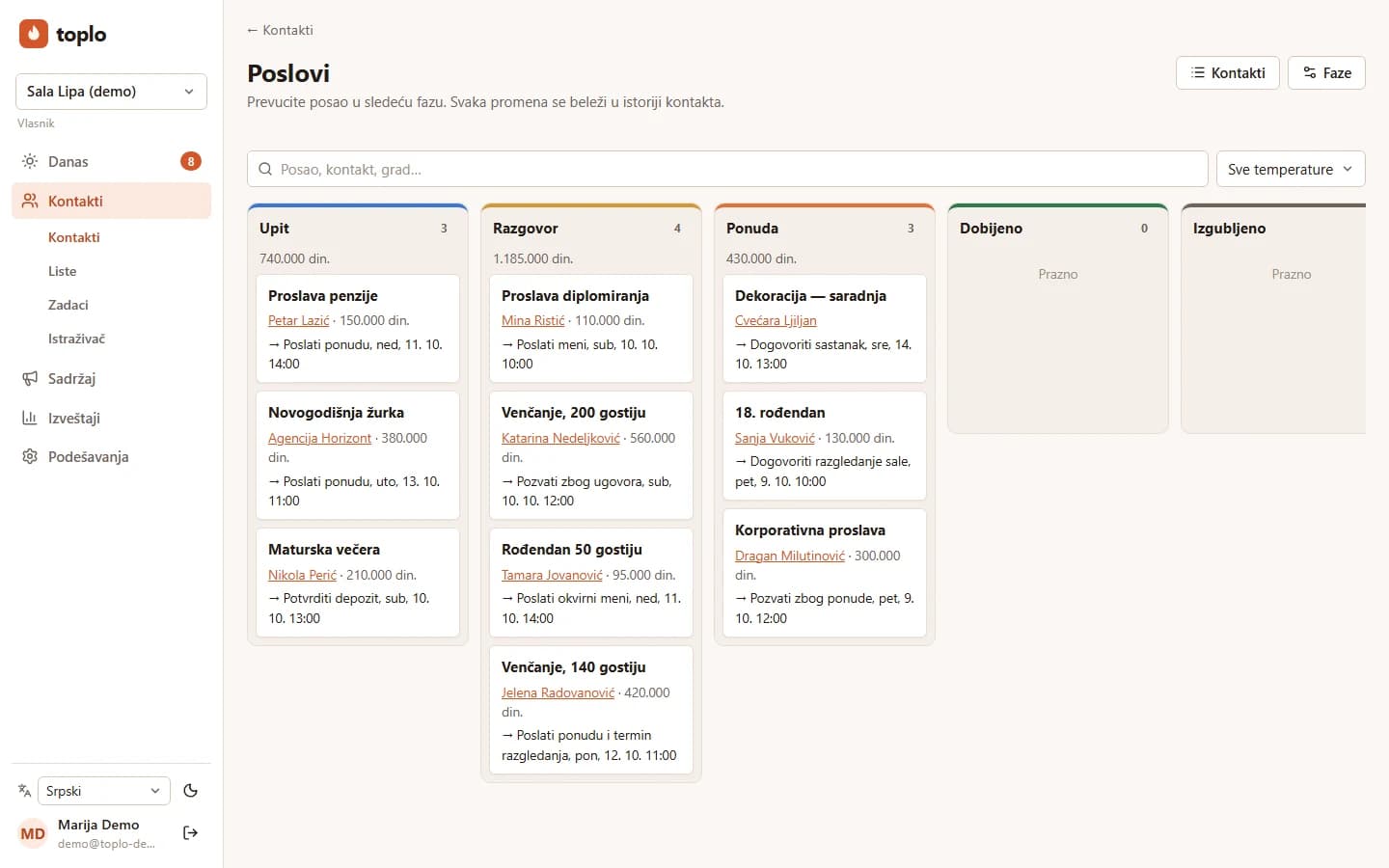
Task: Click the Izveštaji bar chart icon
Action: click(x=30, y=418)
